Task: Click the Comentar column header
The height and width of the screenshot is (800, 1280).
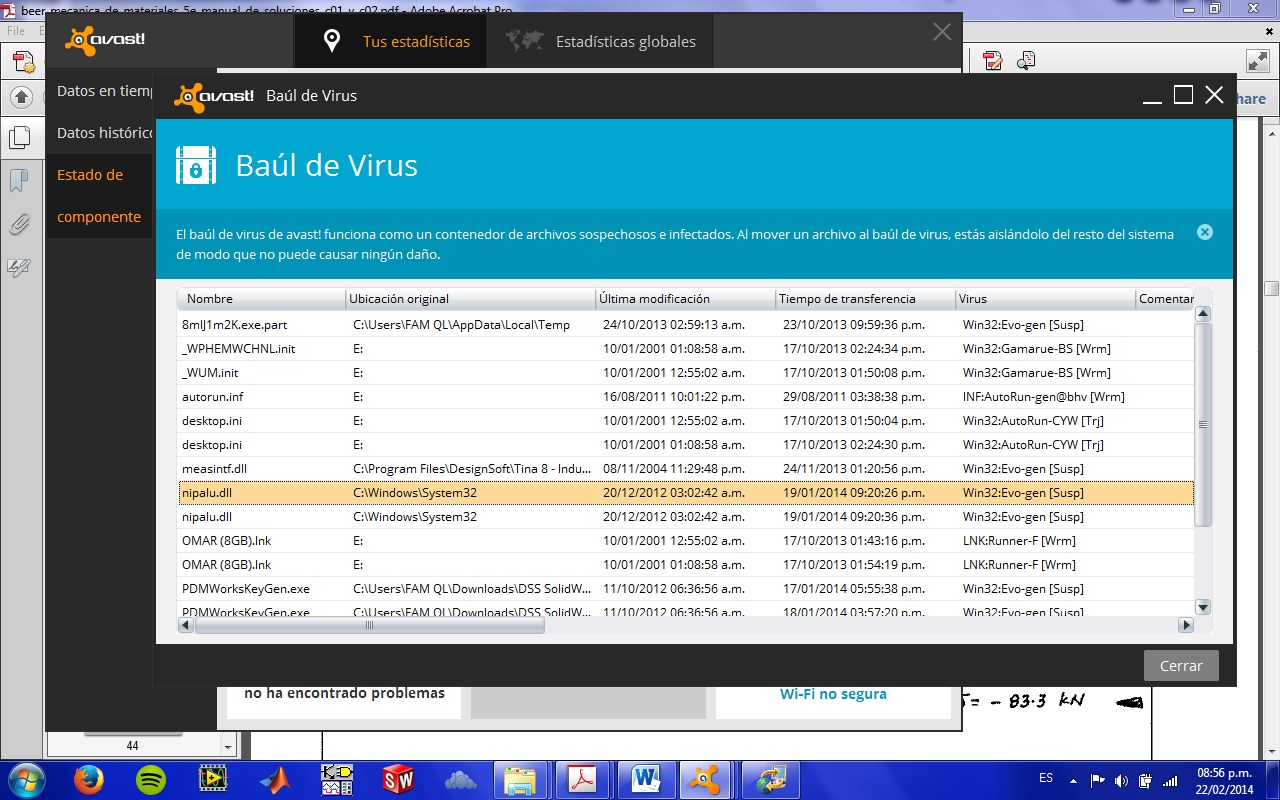Action: [x=1166, y=299]
